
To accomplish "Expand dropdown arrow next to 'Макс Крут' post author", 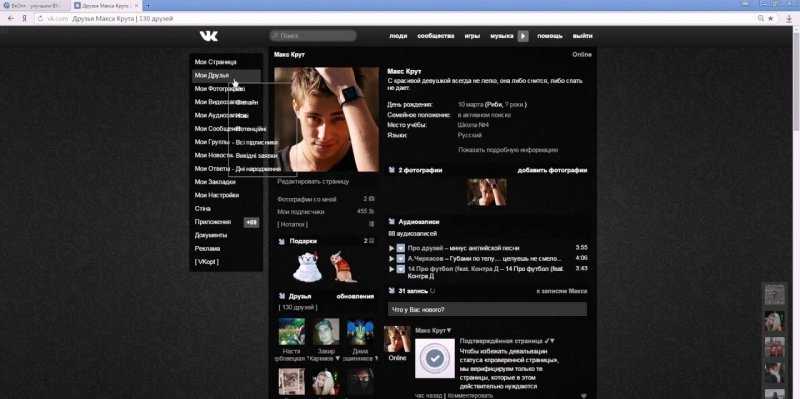I will coord(449,331).
